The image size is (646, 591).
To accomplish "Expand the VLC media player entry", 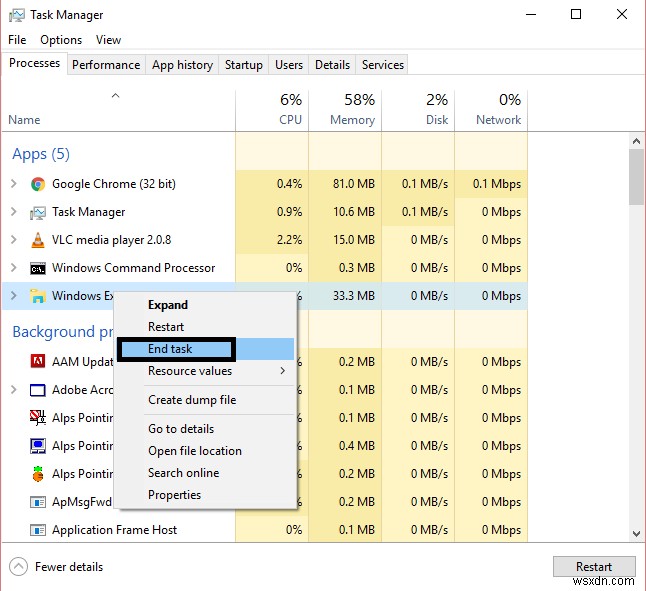I will coord(14,240).
